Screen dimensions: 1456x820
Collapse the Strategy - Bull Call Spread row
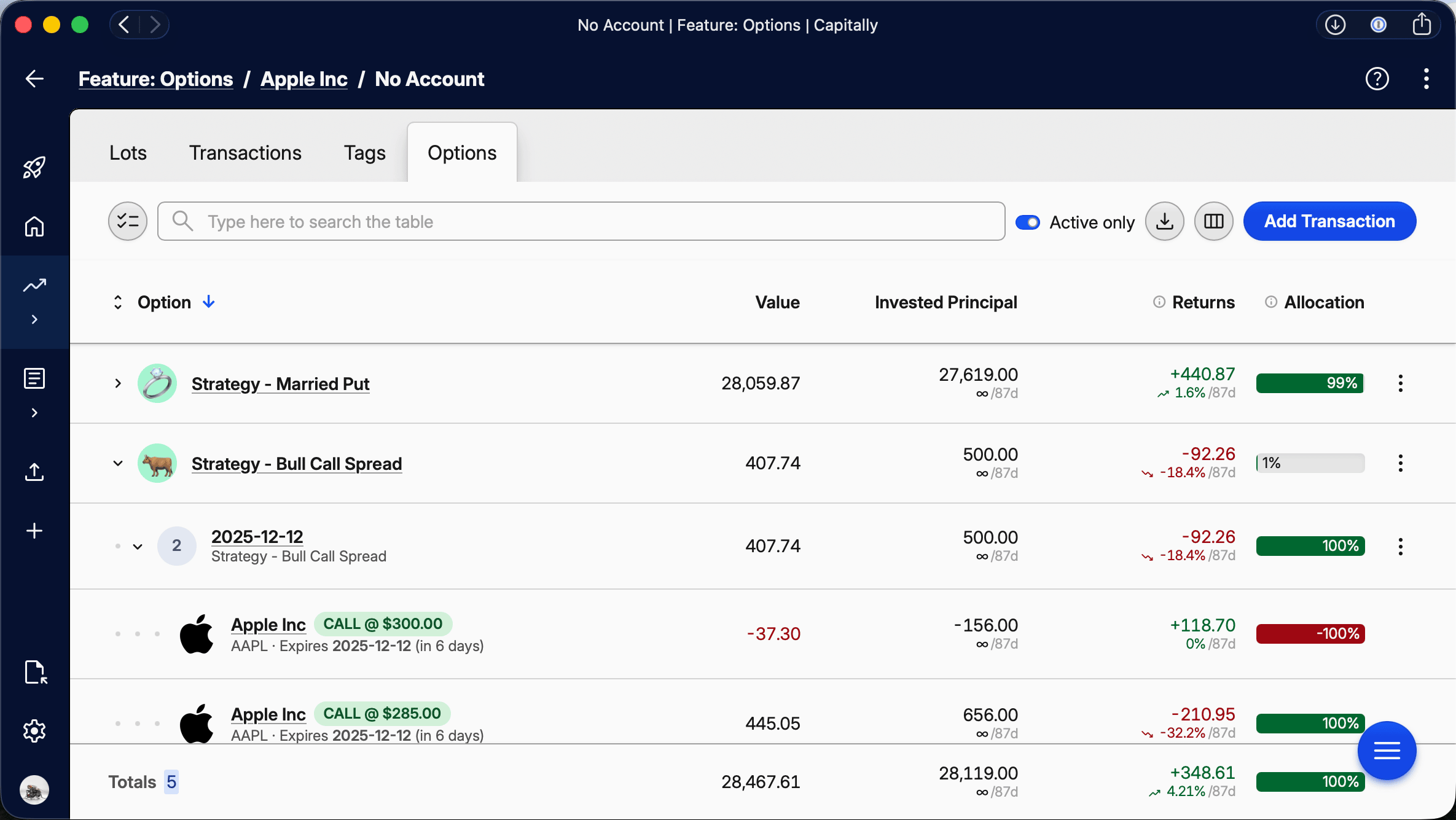click(117, 463)
